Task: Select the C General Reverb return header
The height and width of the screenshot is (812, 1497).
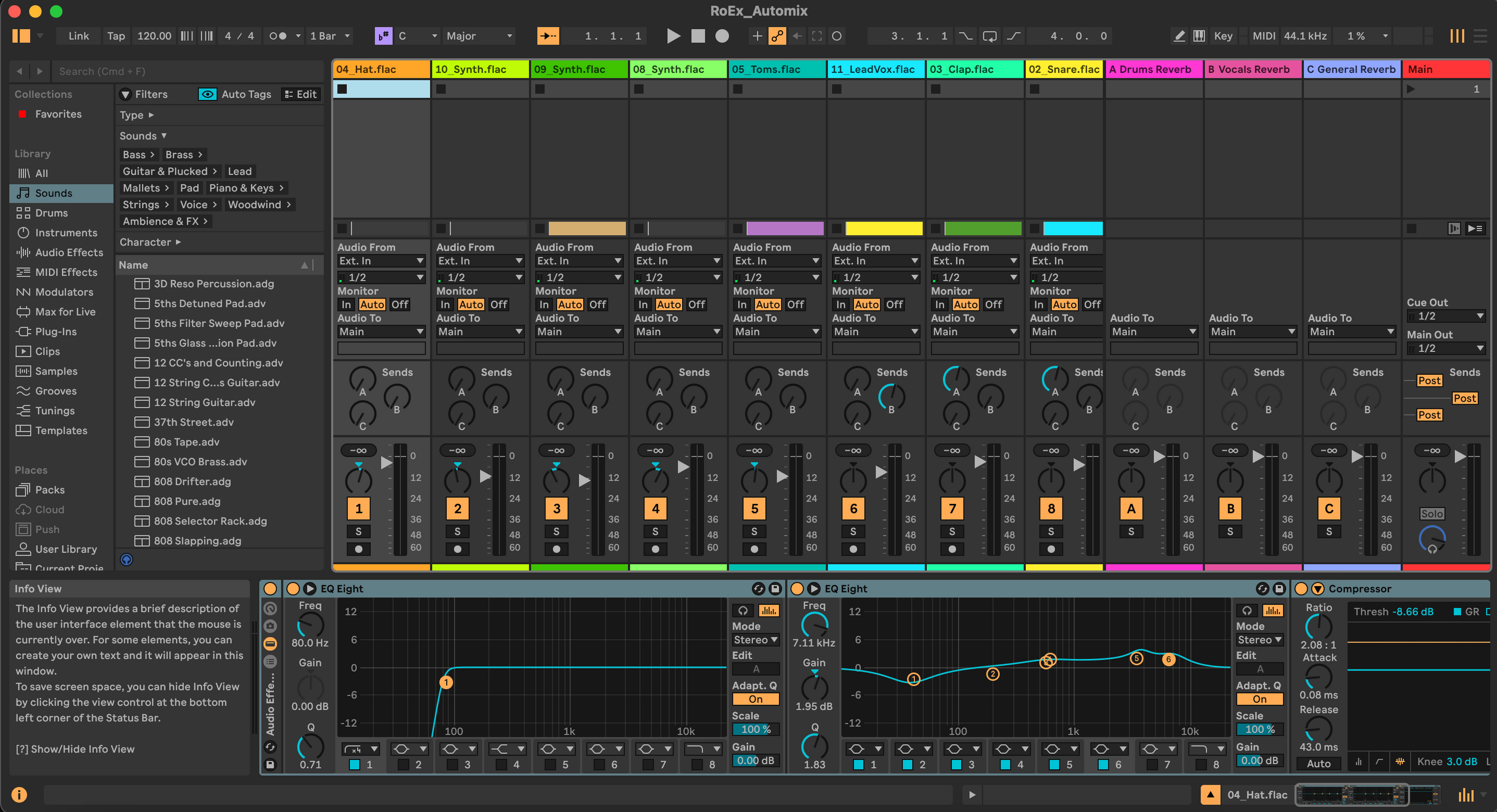Action: (1351, 68)
